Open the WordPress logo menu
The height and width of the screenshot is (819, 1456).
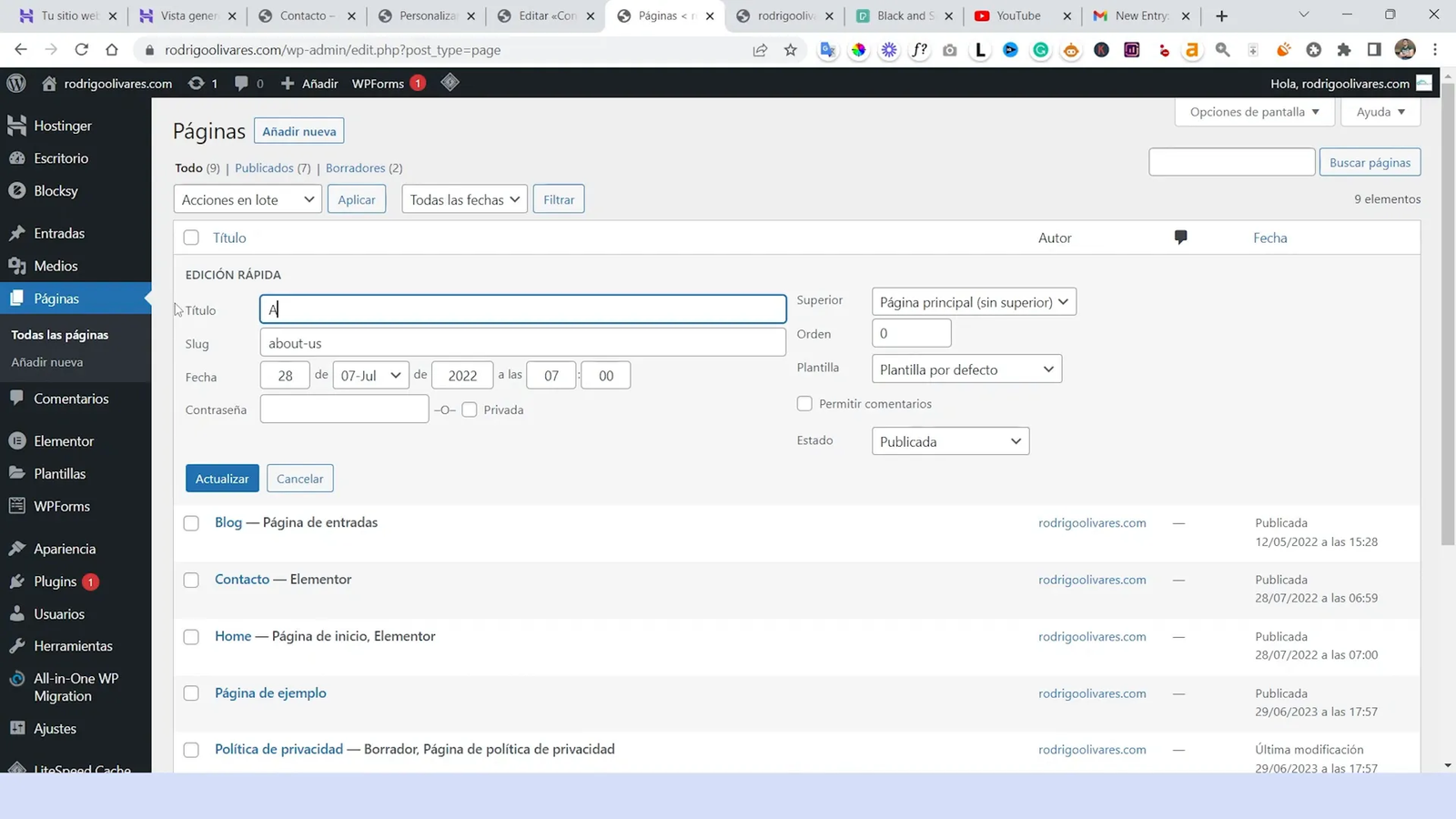pyautogui.click(x=15, y=83)
